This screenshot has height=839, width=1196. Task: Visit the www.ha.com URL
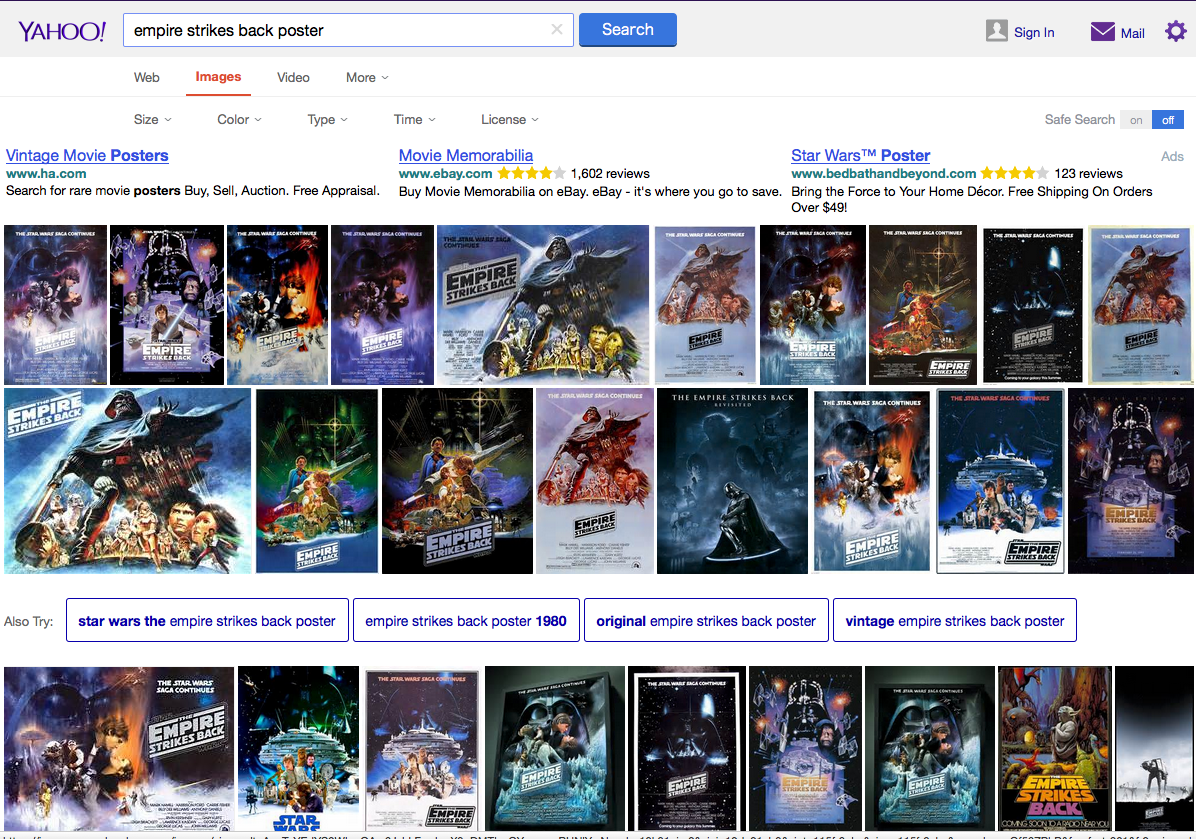(46, 174)
